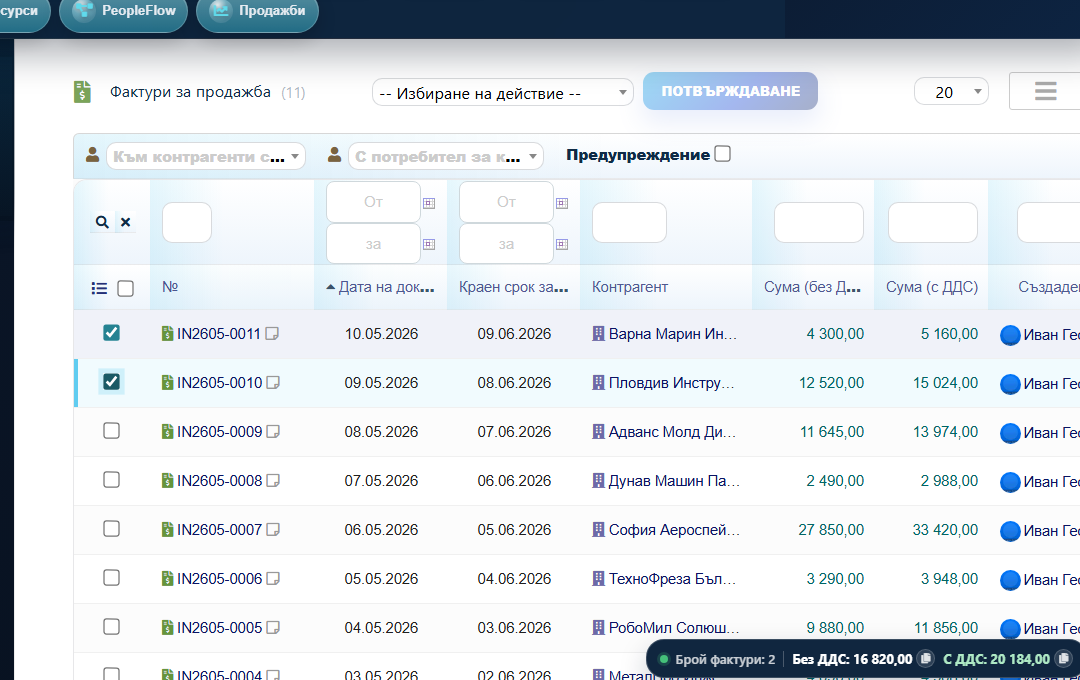
Task: Click the note icon next to IN2605-0010
Action: (x=273, y=383)
